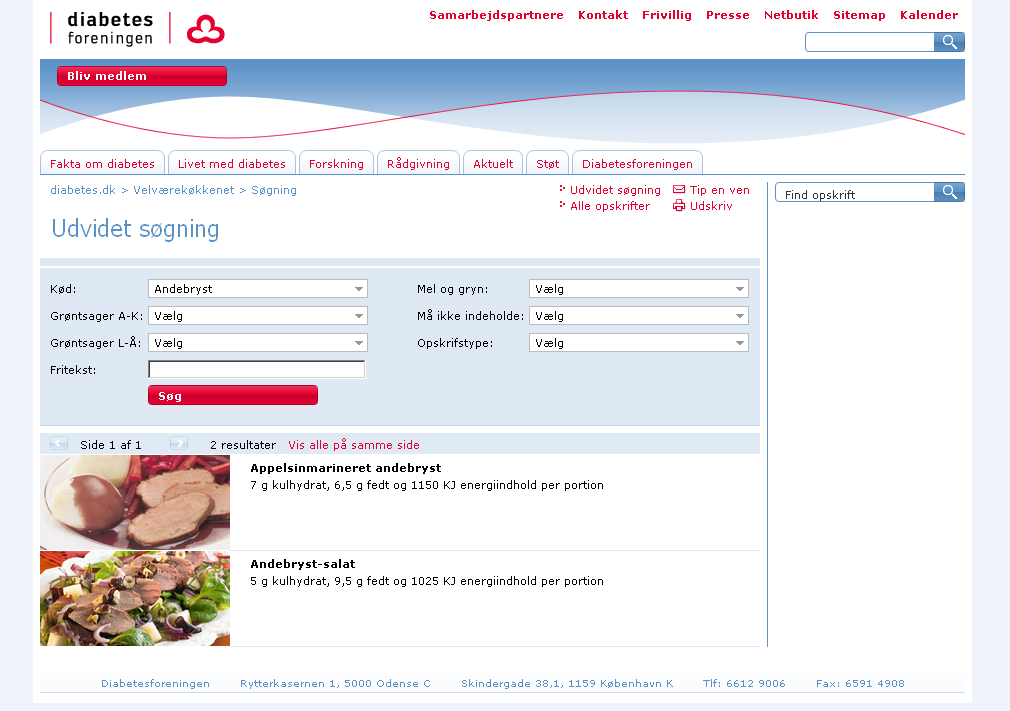Click Vis alle på samme side
Viewport: 1010px width, 711px height.
pyautogui.click(x=354, y=445)
